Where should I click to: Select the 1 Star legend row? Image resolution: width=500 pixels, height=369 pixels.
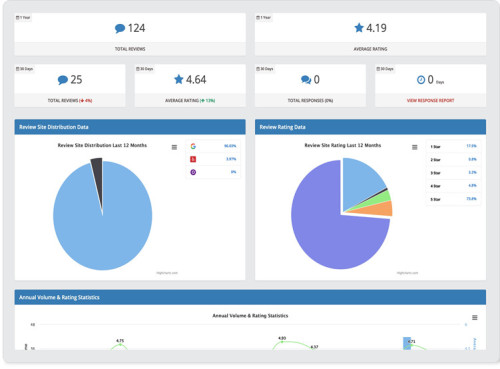[453, 146]
